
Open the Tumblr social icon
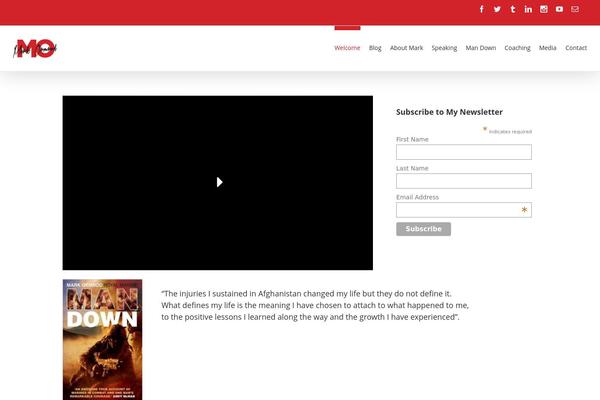[x=513, y=9]
